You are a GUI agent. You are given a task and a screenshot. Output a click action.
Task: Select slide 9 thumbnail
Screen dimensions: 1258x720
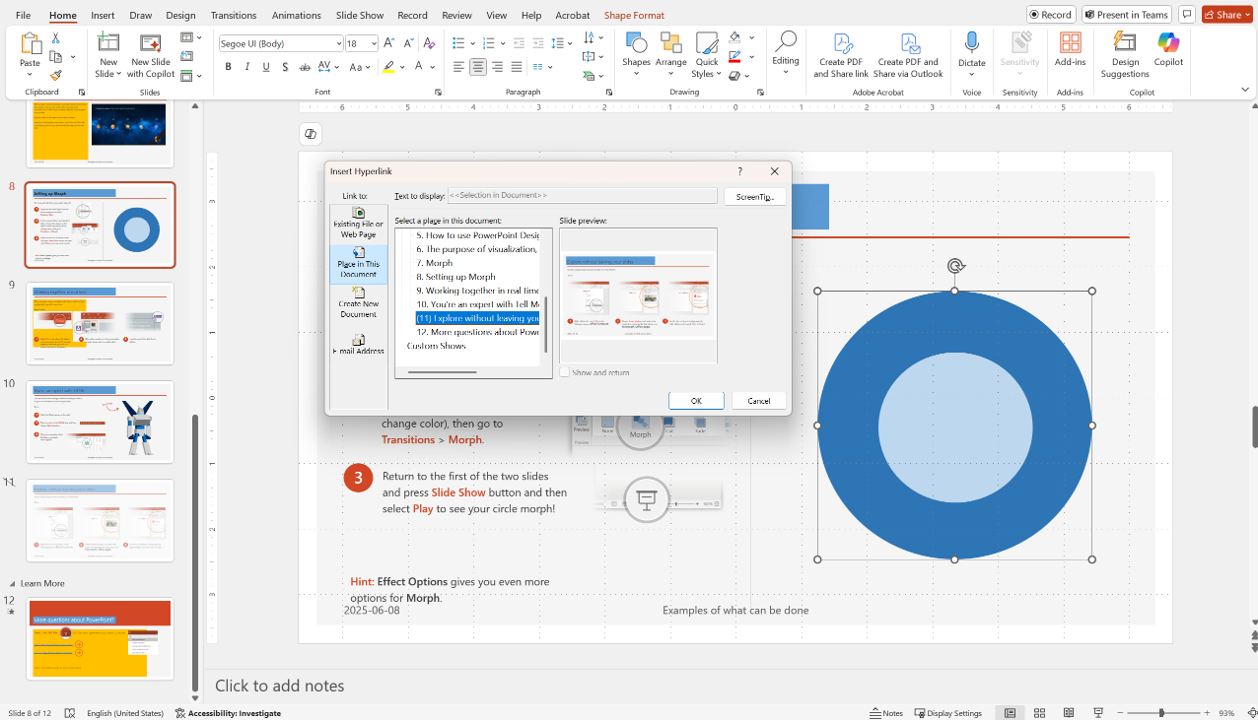[x=100, y=323]
